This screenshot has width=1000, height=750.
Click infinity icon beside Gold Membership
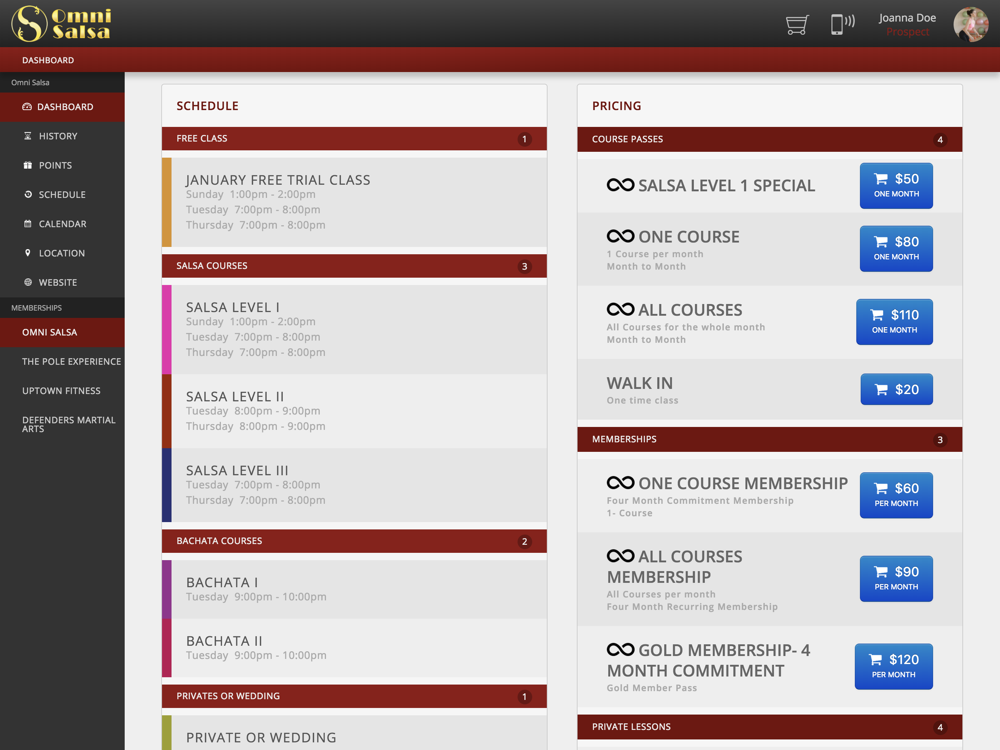coord(620,650)
